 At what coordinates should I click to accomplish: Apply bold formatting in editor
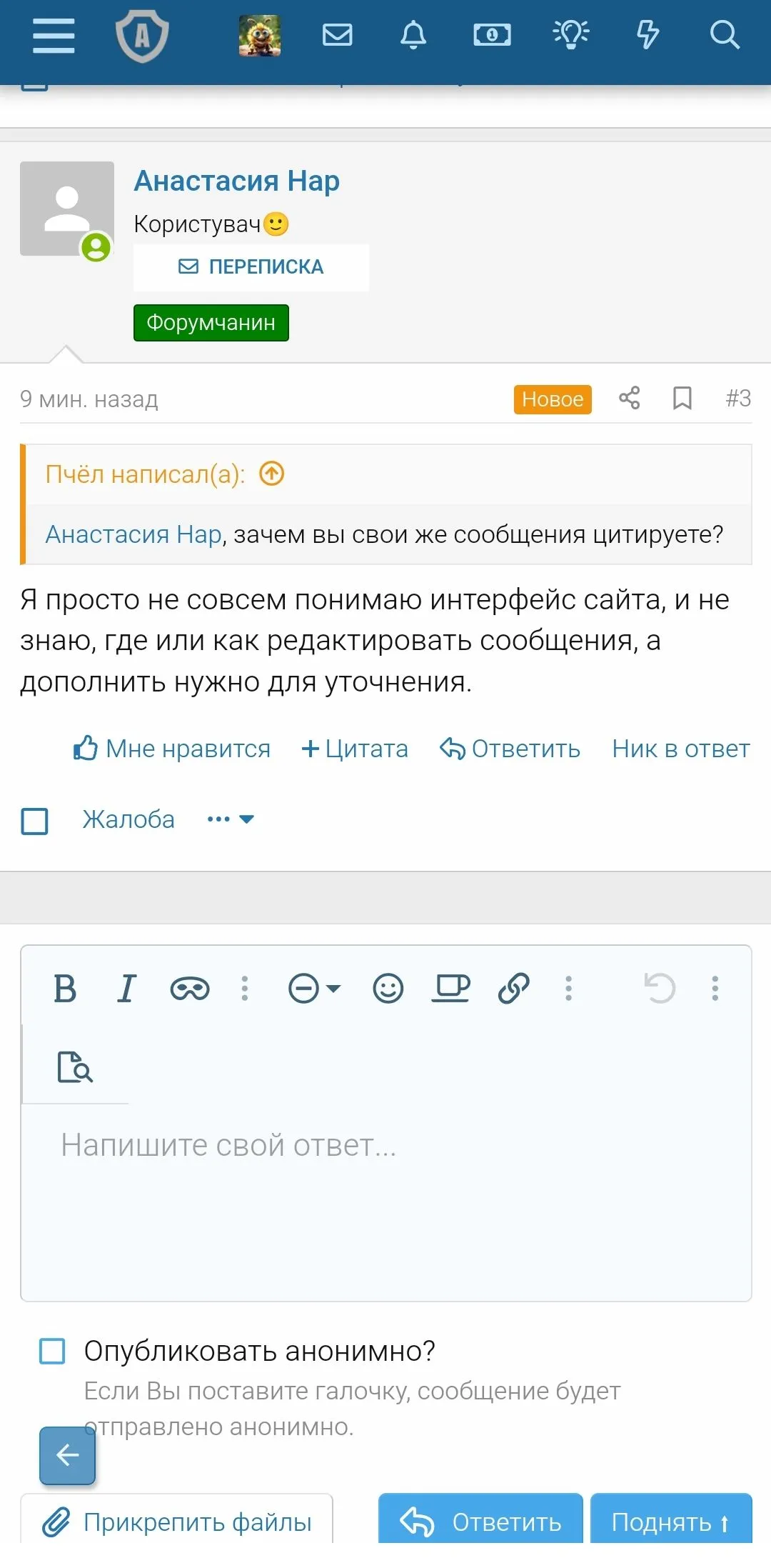(65, 989)
